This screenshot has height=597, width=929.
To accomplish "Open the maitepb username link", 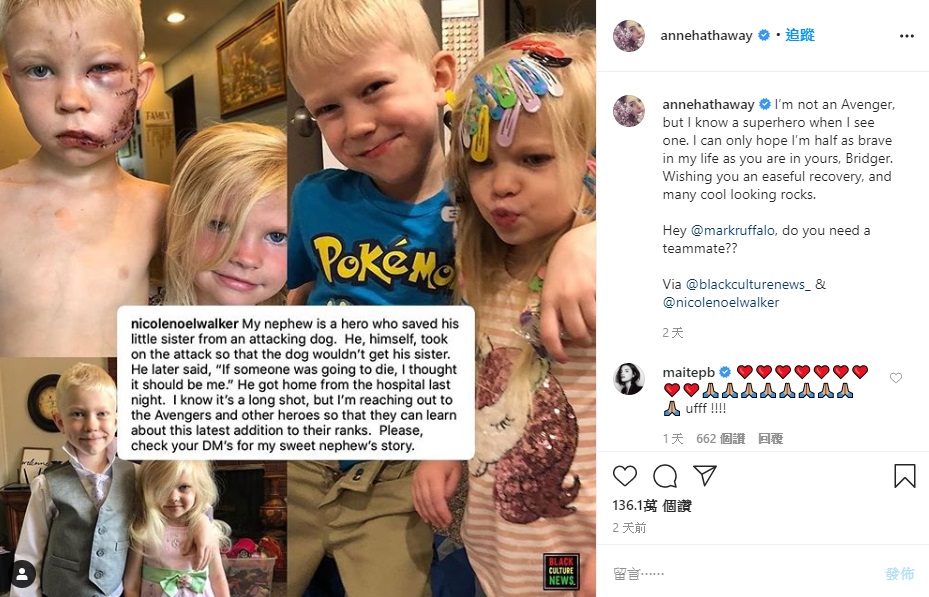I will (x=688, y=373).
